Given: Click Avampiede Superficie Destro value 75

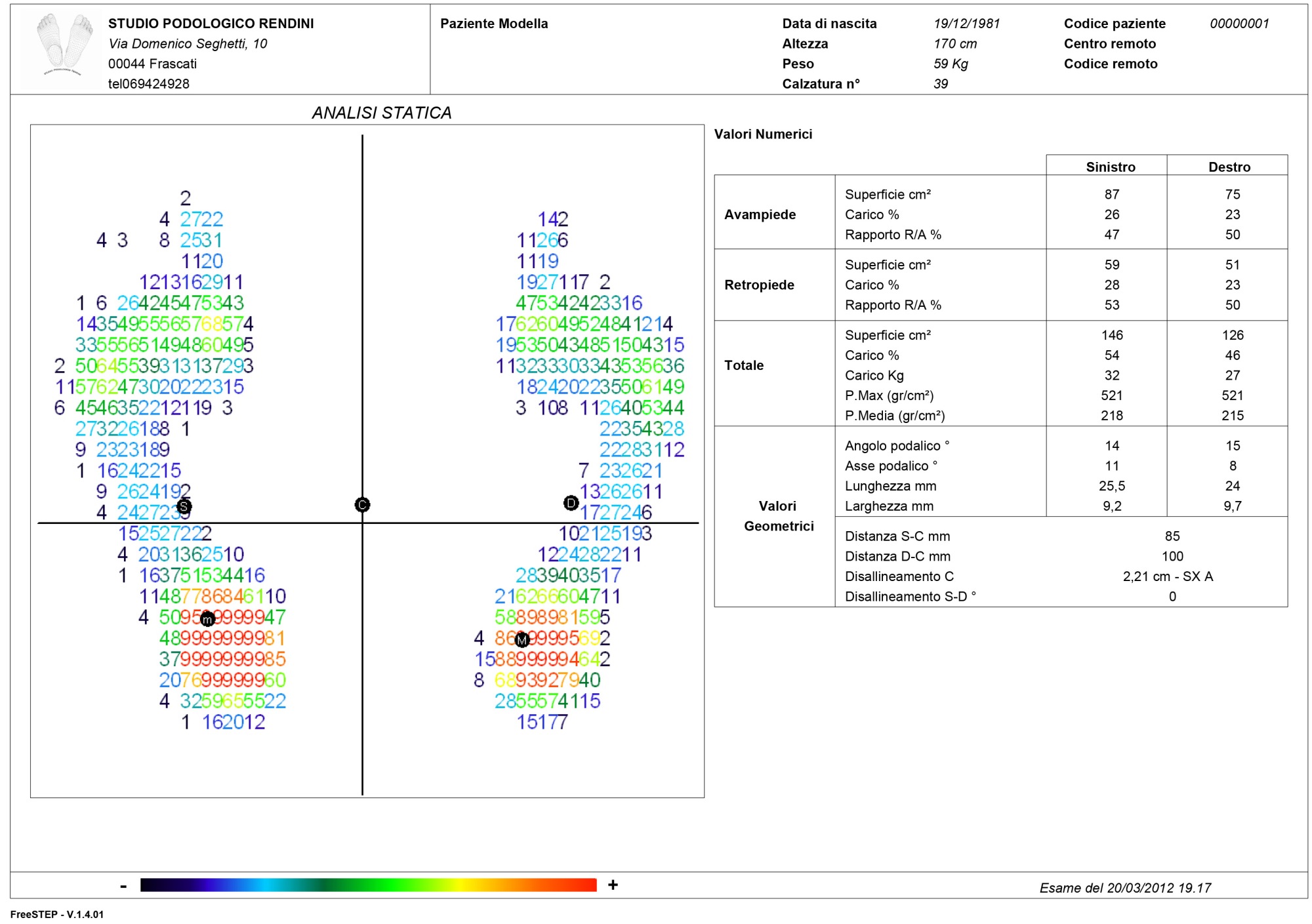Looking at the screenshot, I should (x=1233, y=194).
